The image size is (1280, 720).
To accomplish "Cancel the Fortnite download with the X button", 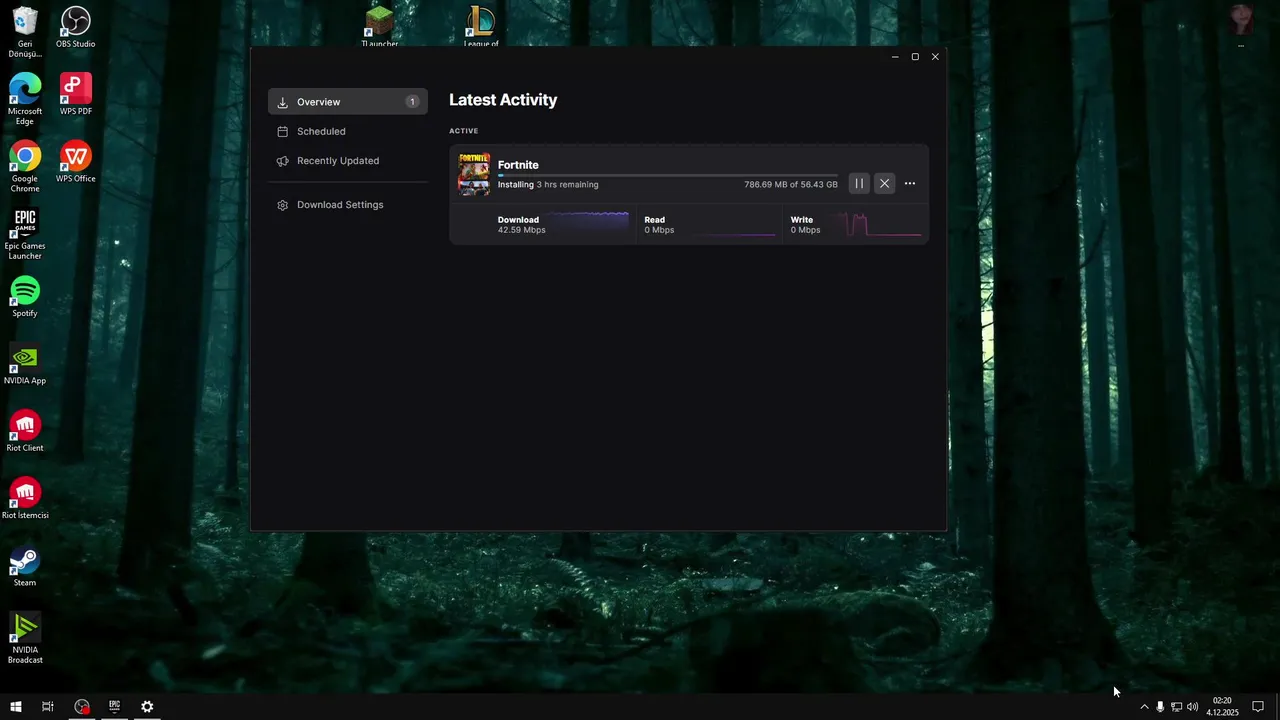I will tap(884, 183).
